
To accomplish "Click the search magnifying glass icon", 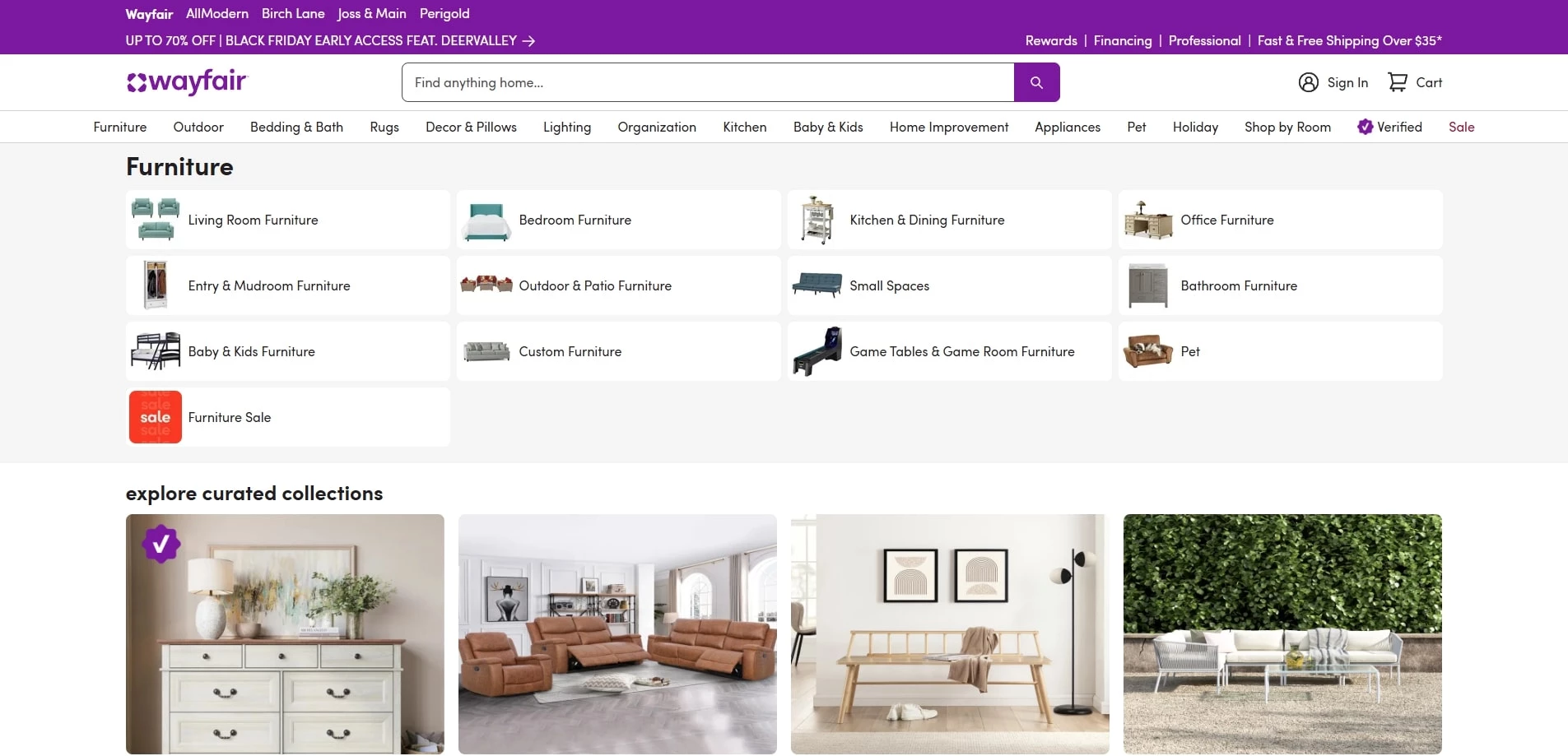I will (1036, 82).
